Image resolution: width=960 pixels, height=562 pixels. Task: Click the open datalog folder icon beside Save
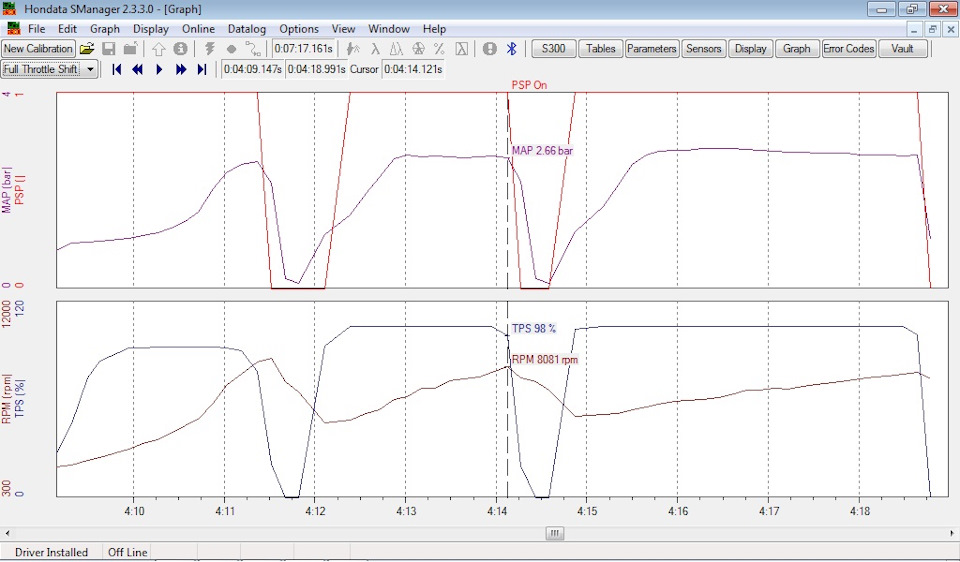point(130,48)
